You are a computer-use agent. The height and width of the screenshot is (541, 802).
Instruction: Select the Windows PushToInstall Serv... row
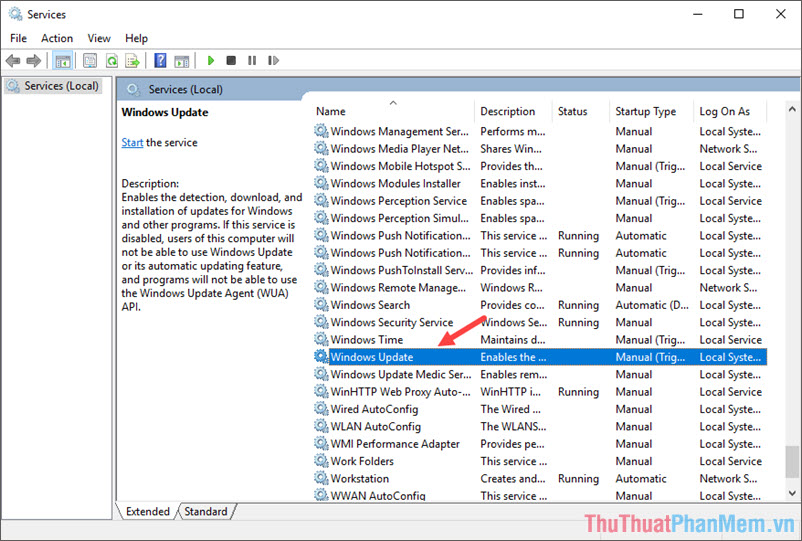[540, 270]
